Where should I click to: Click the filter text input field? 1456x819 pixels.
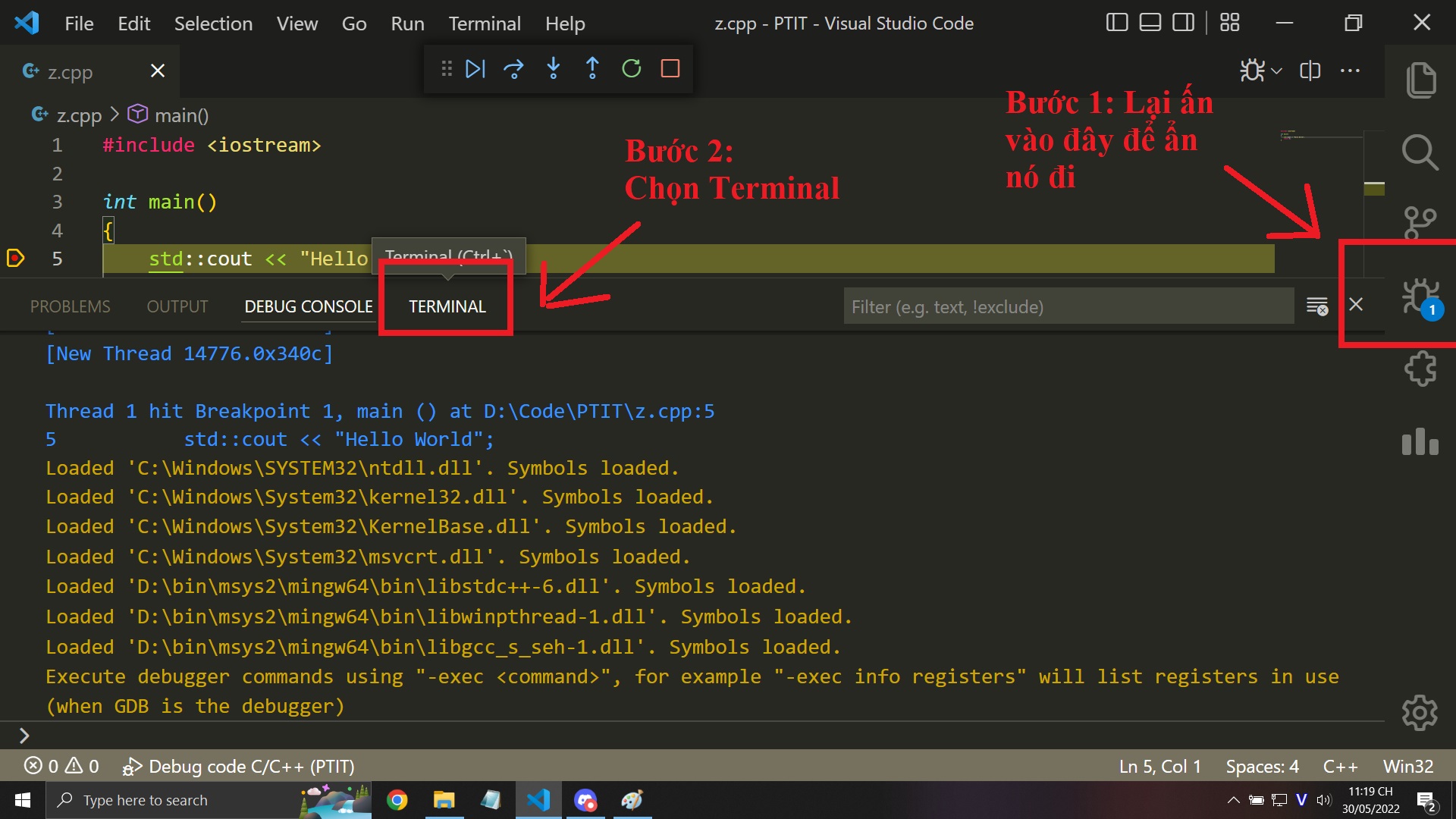pos(1068,306)
